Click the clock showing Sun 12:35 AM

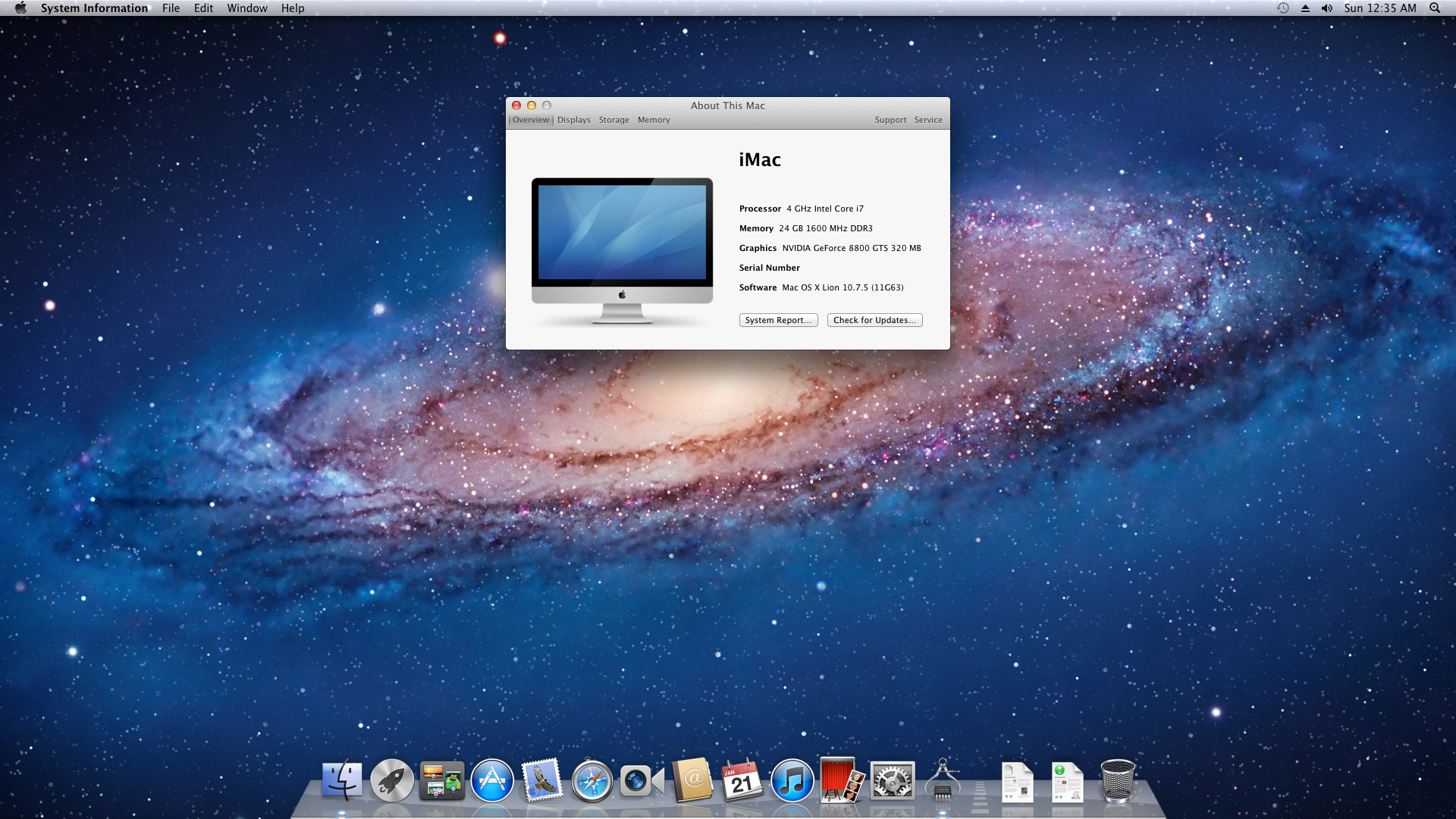[1380, 8]
